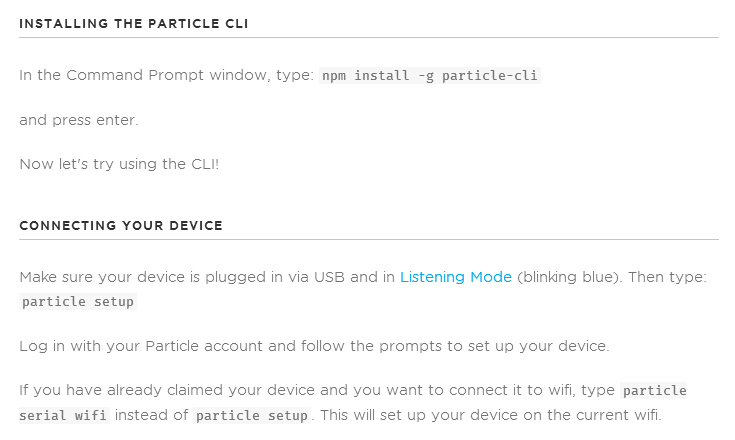Screen dimensions: 735x440
Task: Select the Connecting Your Device heading
Action: [x=121, y=225]
